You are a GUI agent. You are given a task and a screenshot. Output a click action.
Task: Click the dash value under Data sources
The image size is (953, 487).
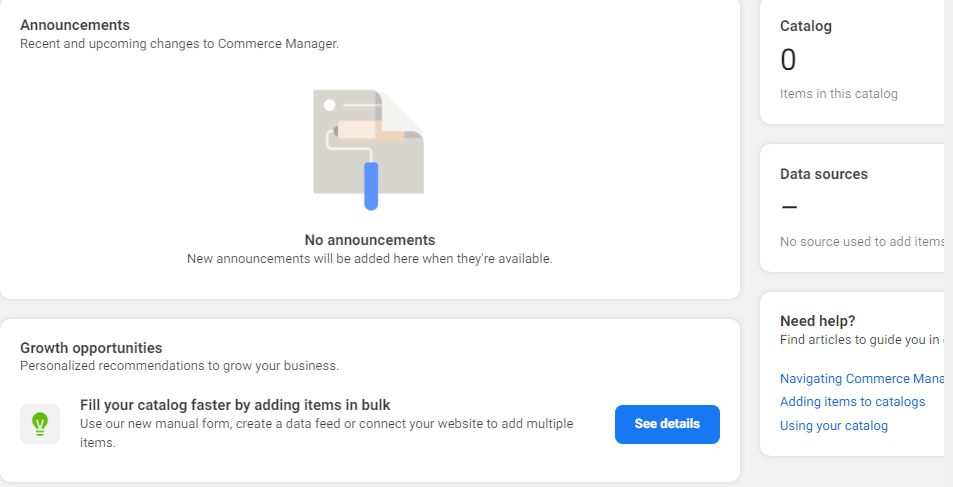pyautogui.click(x=789, y=208)
